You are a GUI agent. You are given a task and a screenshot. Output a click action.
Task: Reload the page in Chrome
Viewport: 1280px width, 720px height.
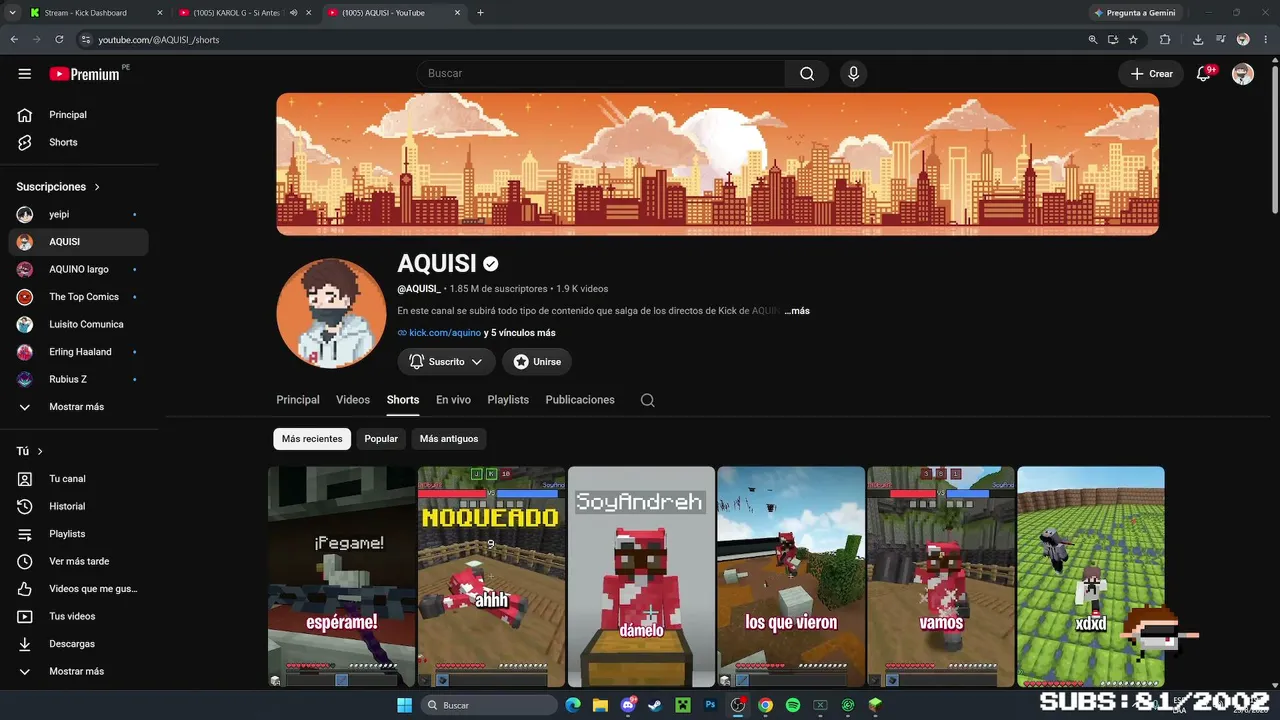pos(59,40)
